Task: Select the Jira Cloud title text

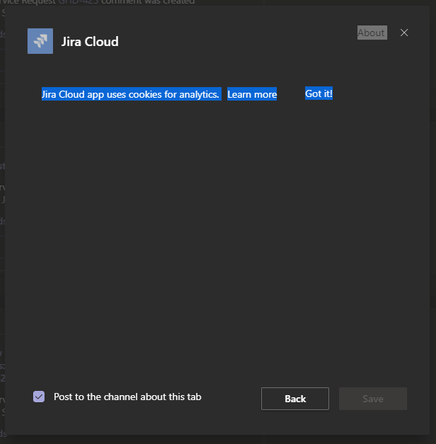Action: point(90,42)
